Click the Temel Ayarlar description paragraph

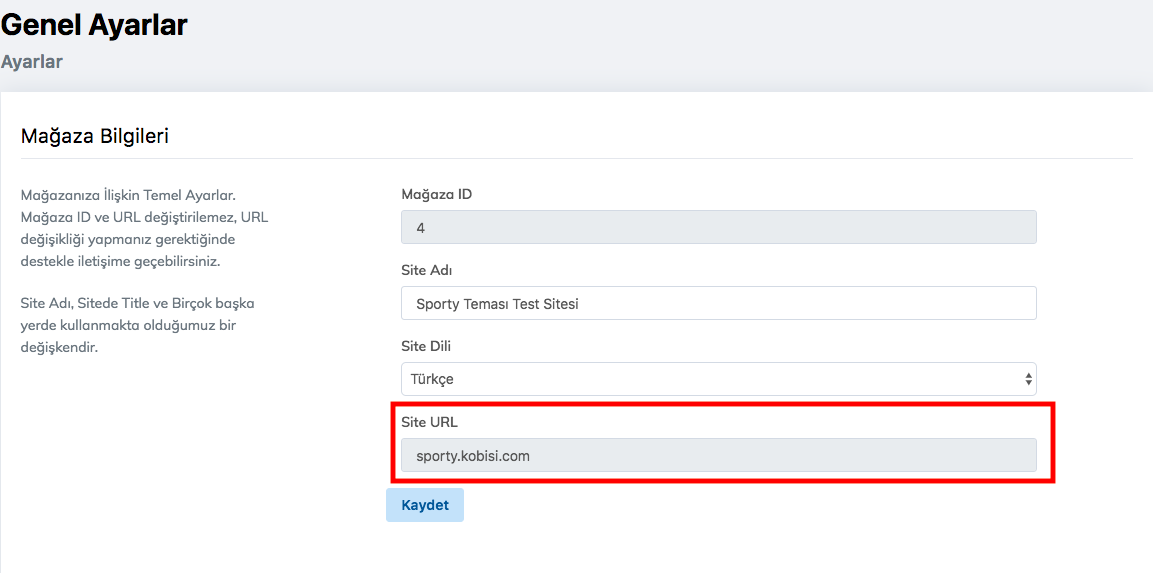point(145,228)
